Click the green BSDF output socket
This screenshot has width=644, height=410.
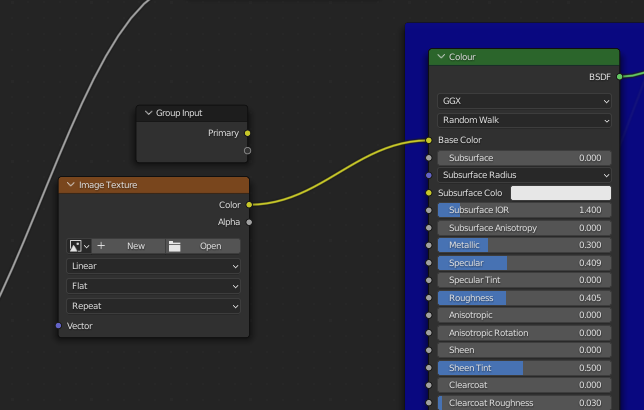619,76
